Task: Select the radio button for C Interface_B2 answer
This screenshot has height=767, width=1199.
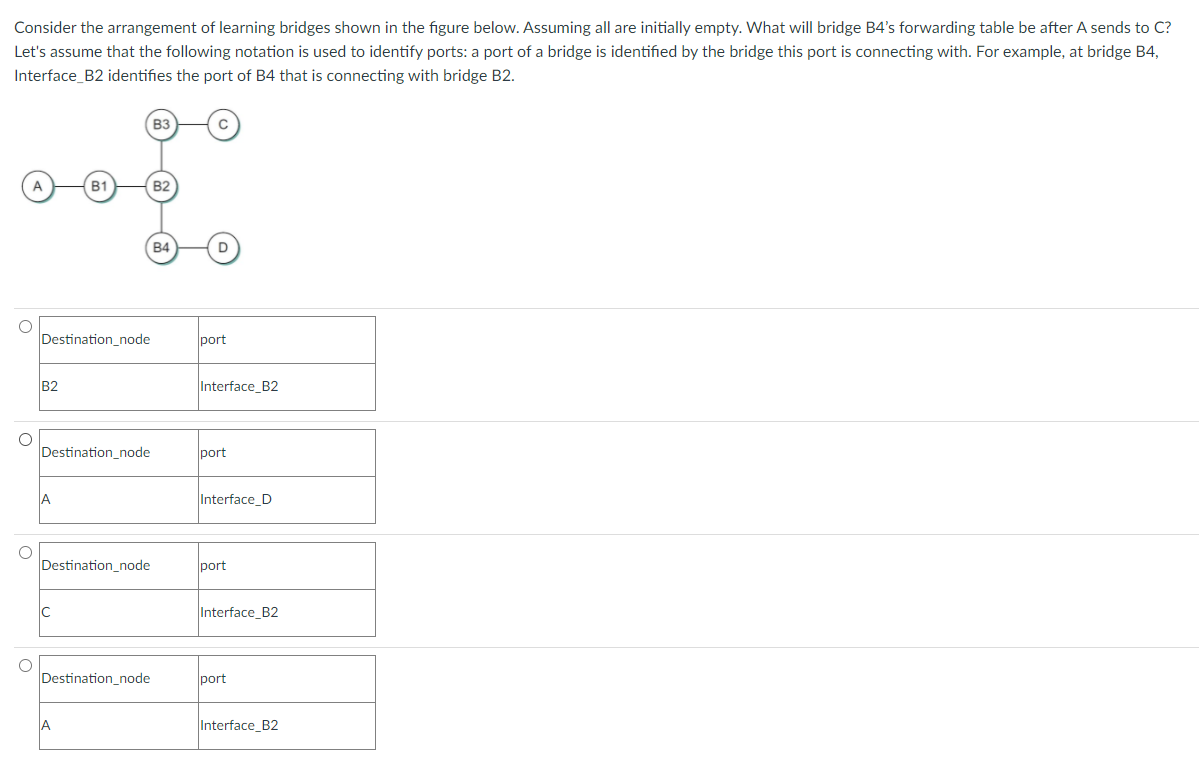Action: pyautogui.click(x=25, y=552)
